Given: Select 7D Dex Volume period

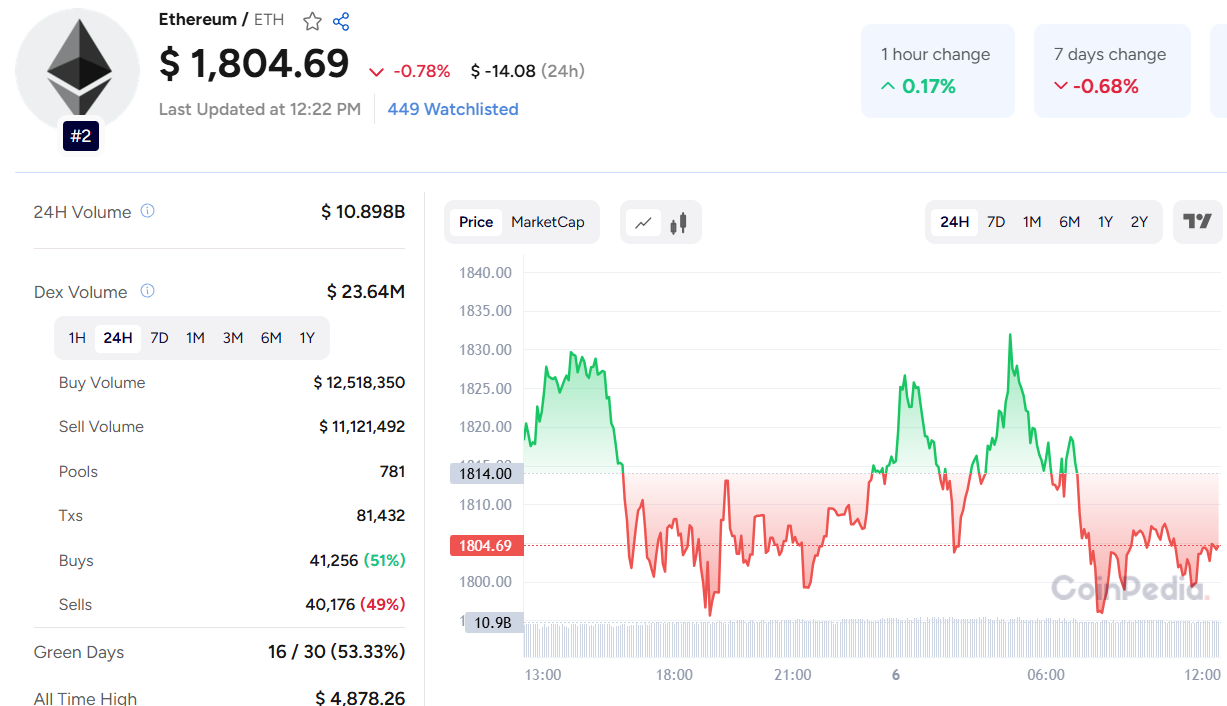Looking at the screenshot, I should 159,338.
